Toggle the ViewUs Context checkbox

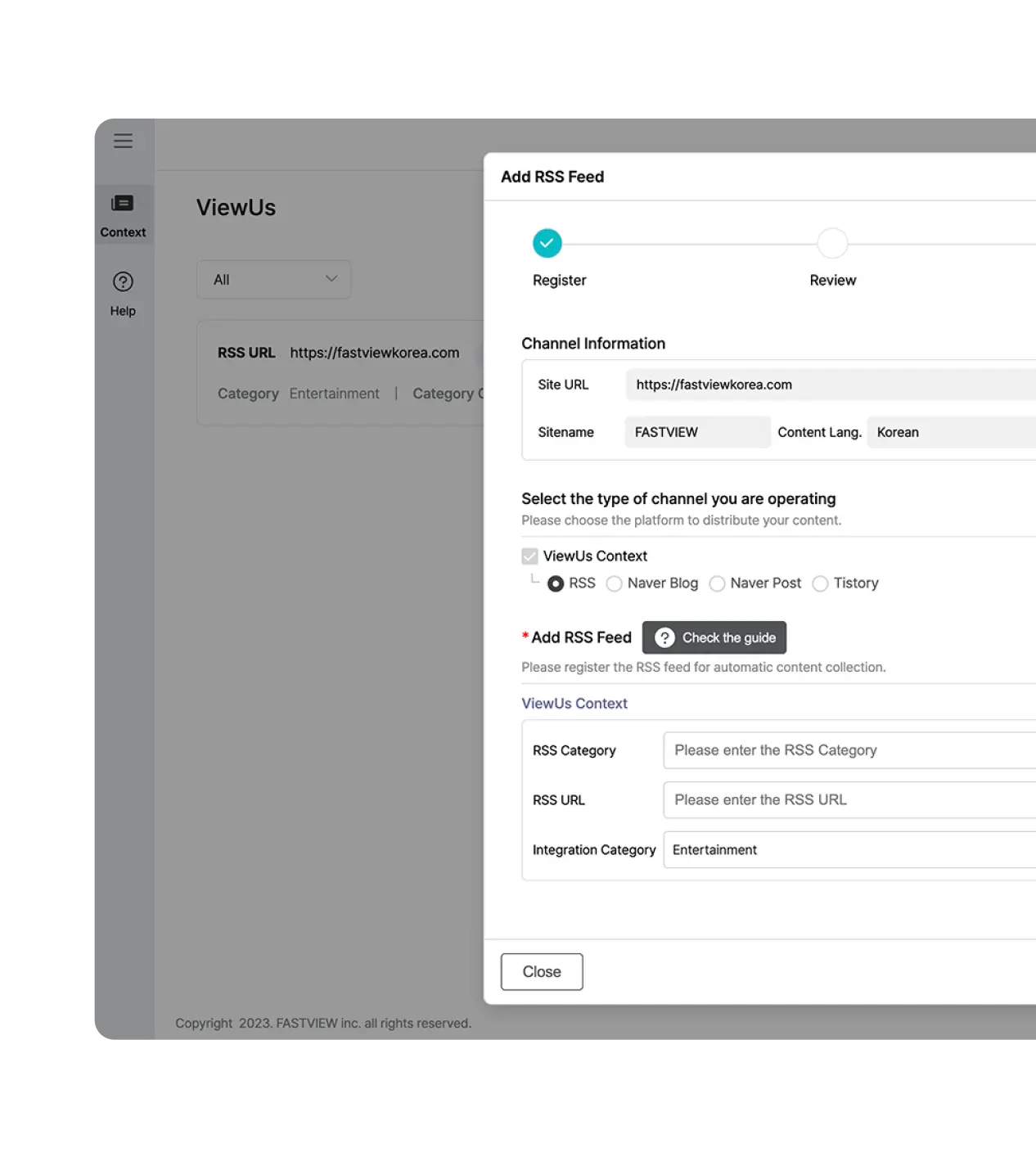click(529, 556)
